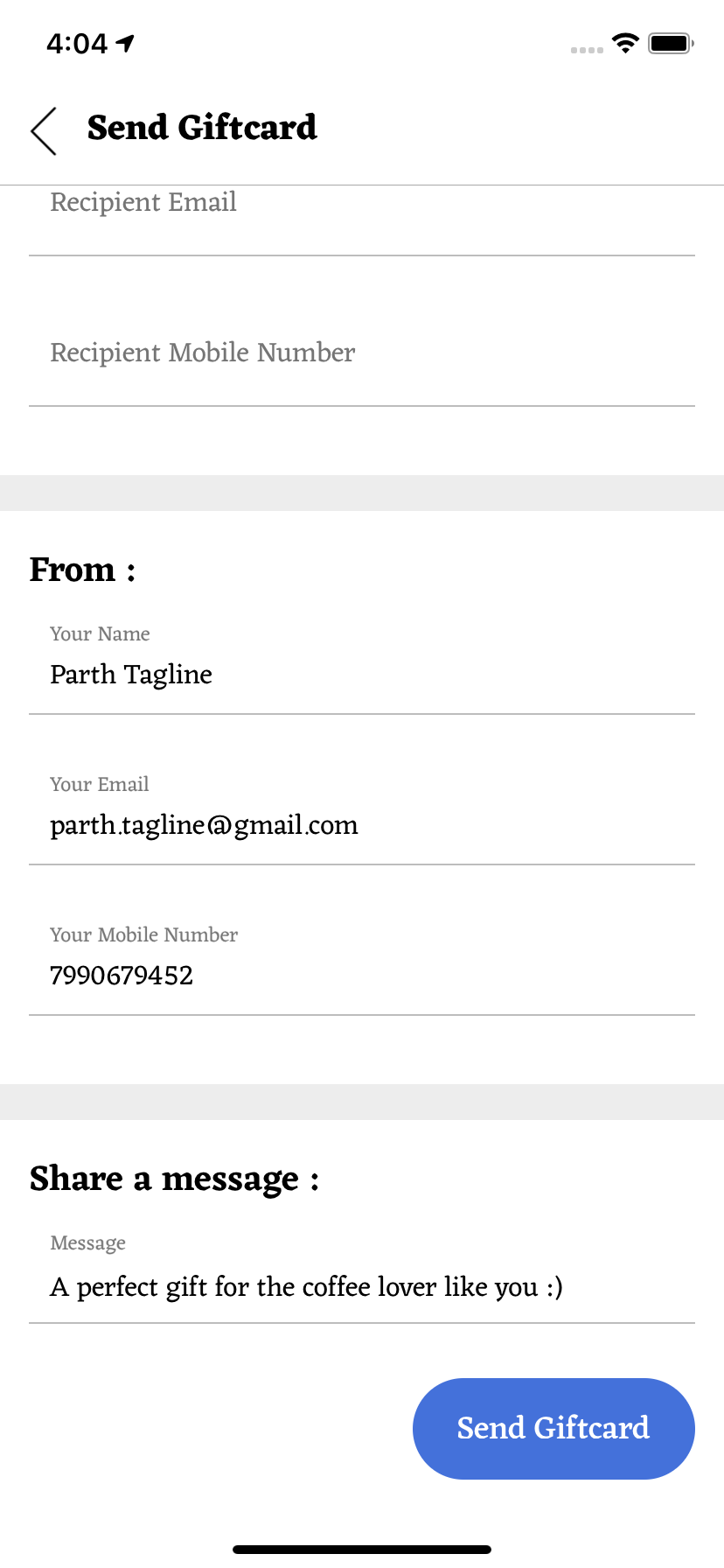Tap the Send Giftcard page title
The height and width of the screenshot is (1568, 724).
coord(202,128)
